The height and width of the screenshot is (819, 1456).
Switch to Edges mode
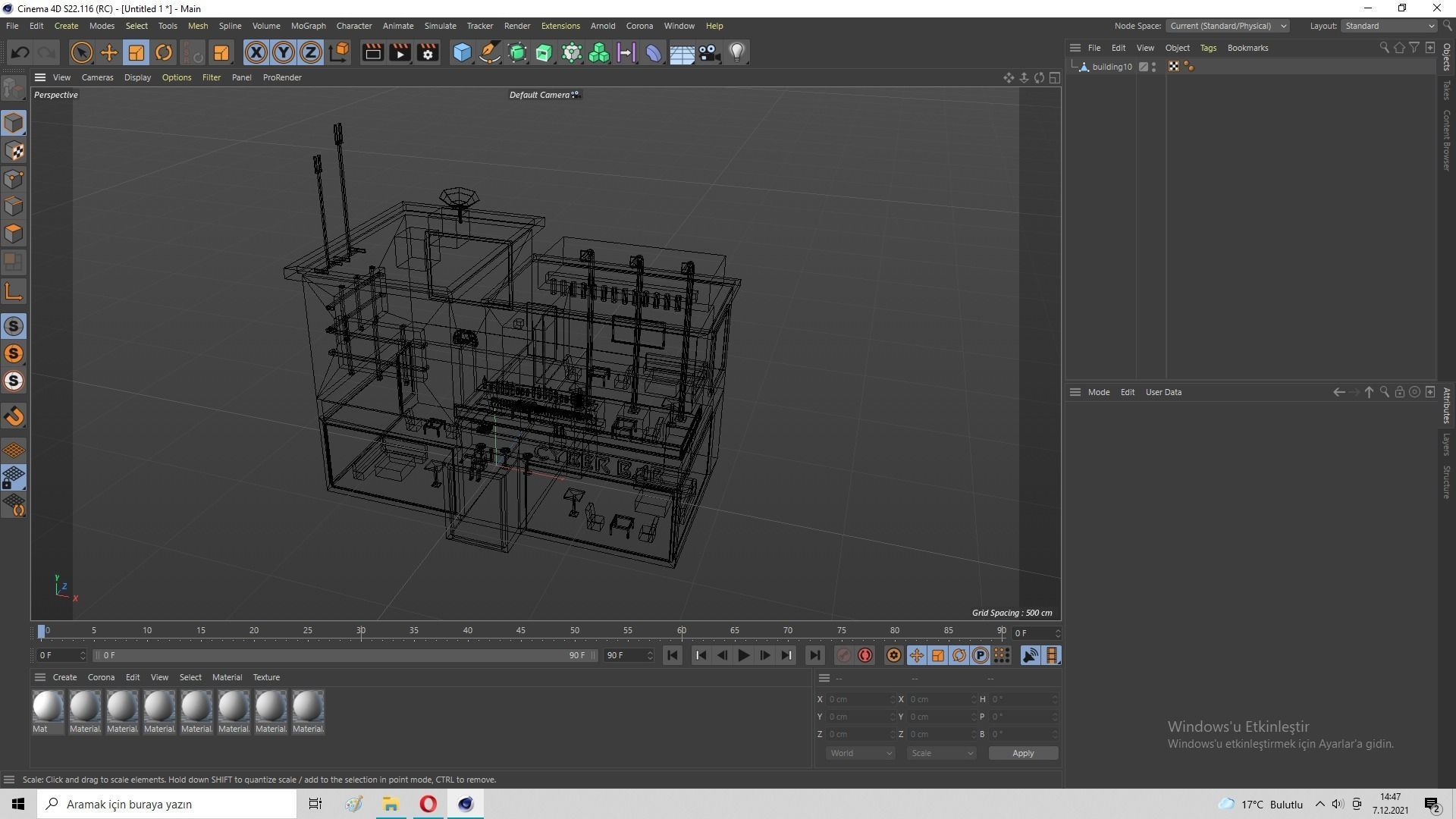(14, 206)
